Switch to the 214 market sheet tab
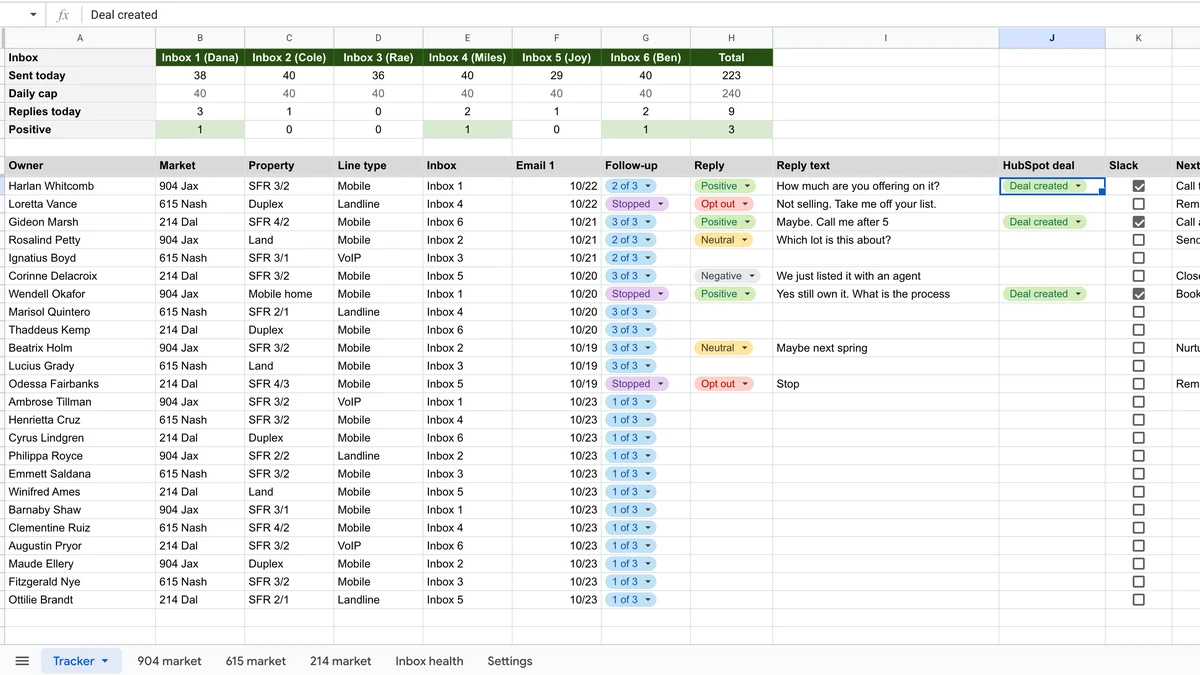1200x675 pixels. click(x=340, y=661)
